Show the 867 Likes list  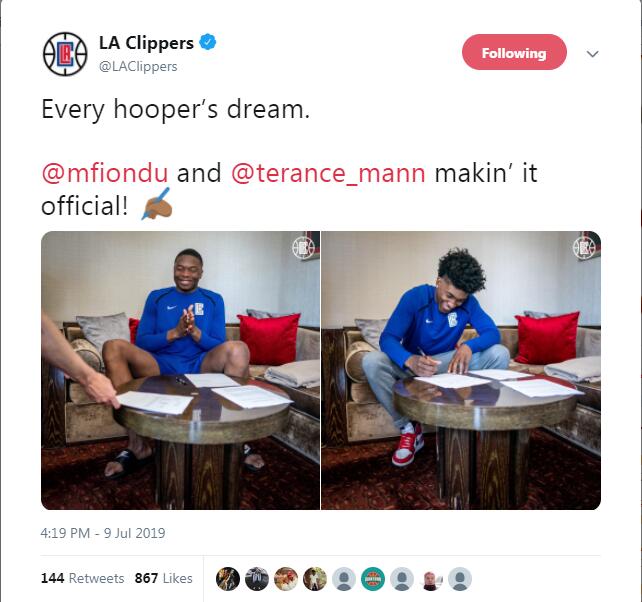click(163, 578)
